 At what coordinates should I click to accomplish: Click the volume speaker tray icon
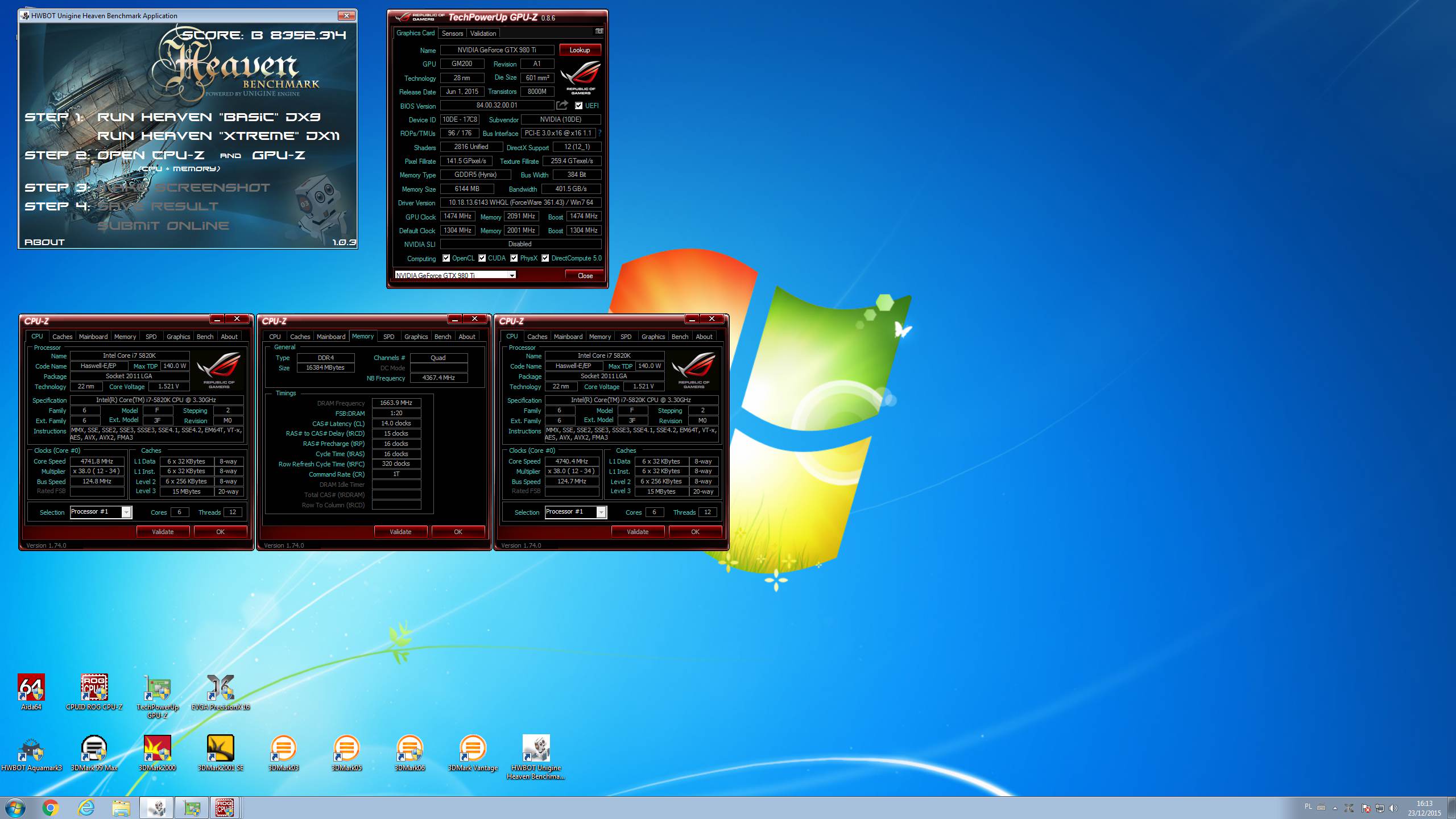coord(1393,808)
